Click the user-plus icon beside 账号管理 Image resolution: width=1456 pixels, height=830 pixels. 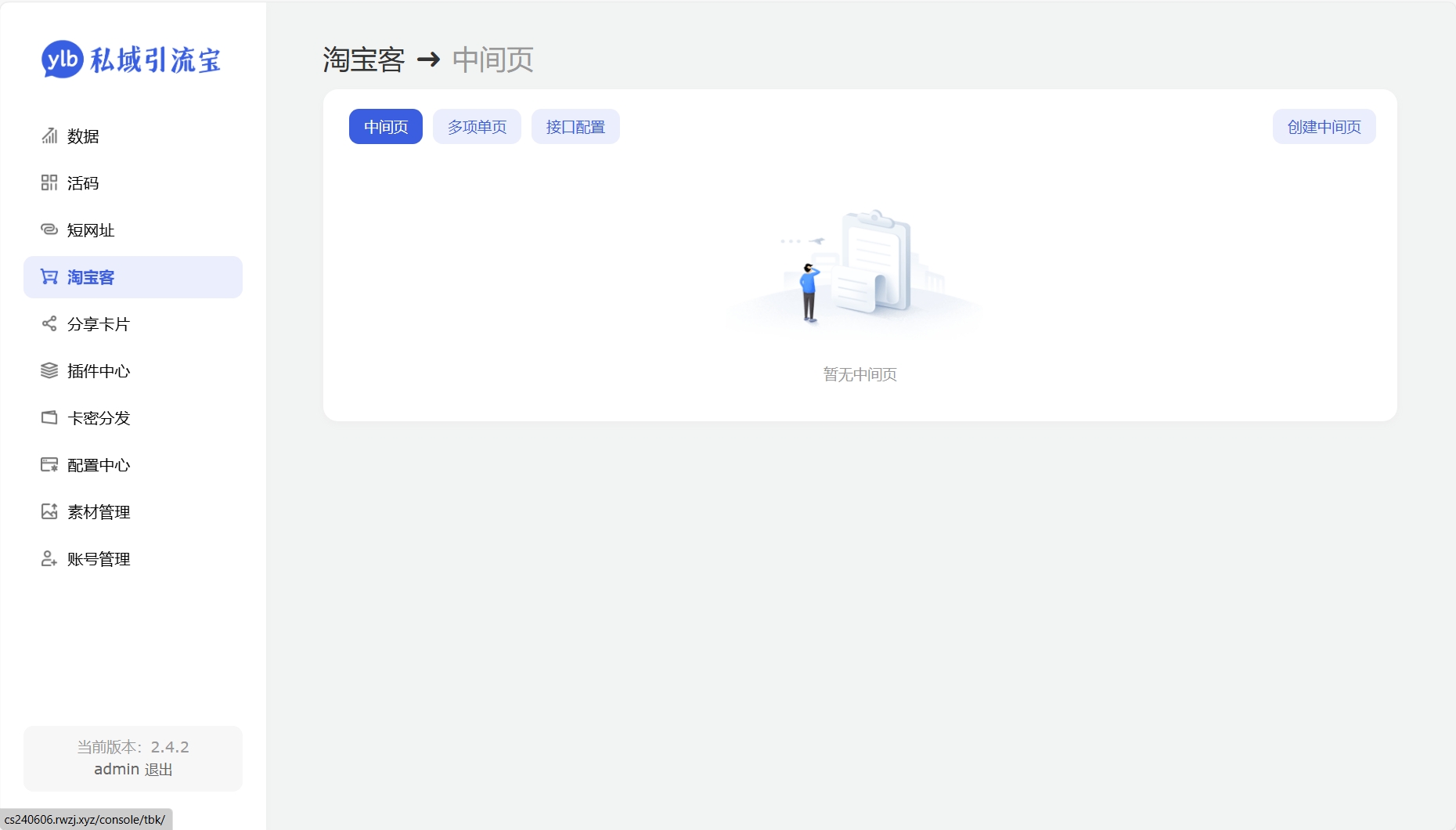[x=49, y=559]
